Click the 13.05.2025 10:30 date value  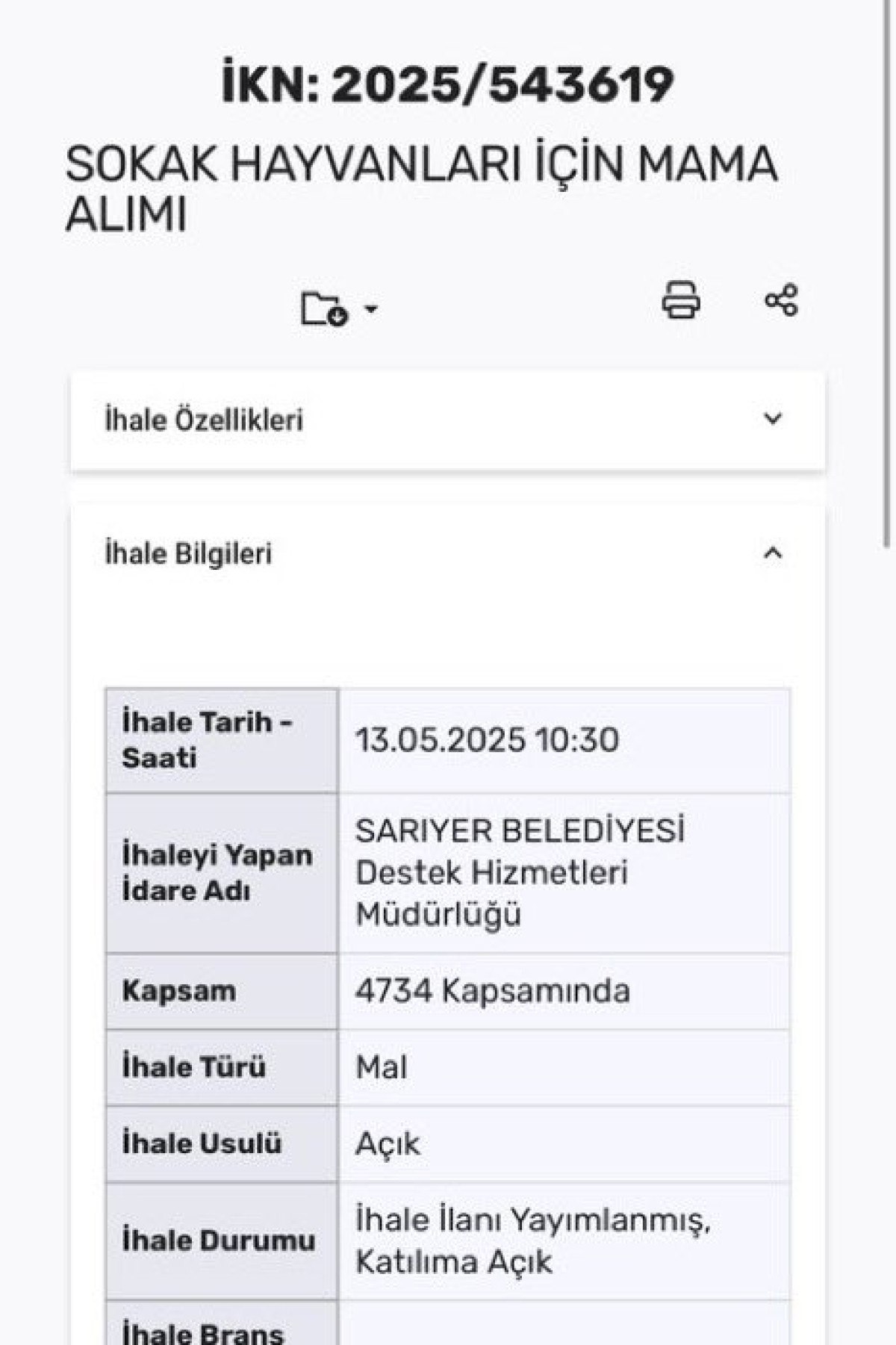point(487,740)
